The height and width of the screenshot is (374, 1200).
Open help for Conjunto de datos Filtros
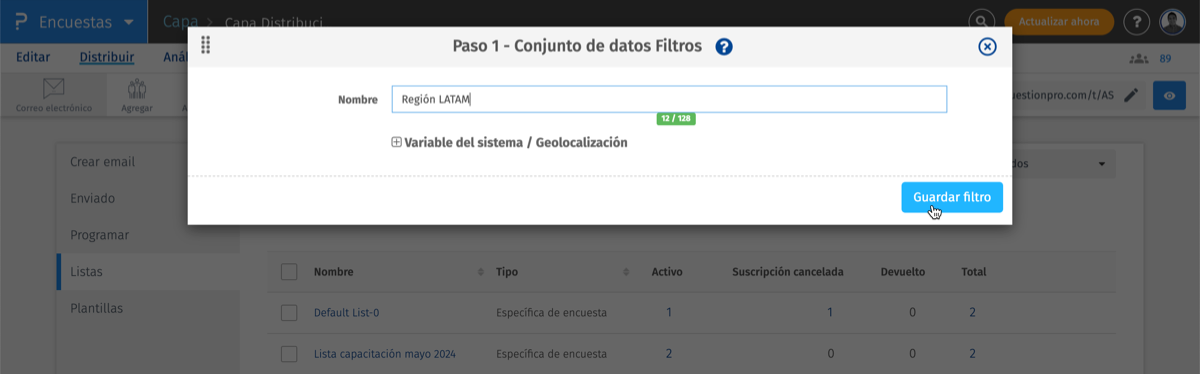[724, 46]
